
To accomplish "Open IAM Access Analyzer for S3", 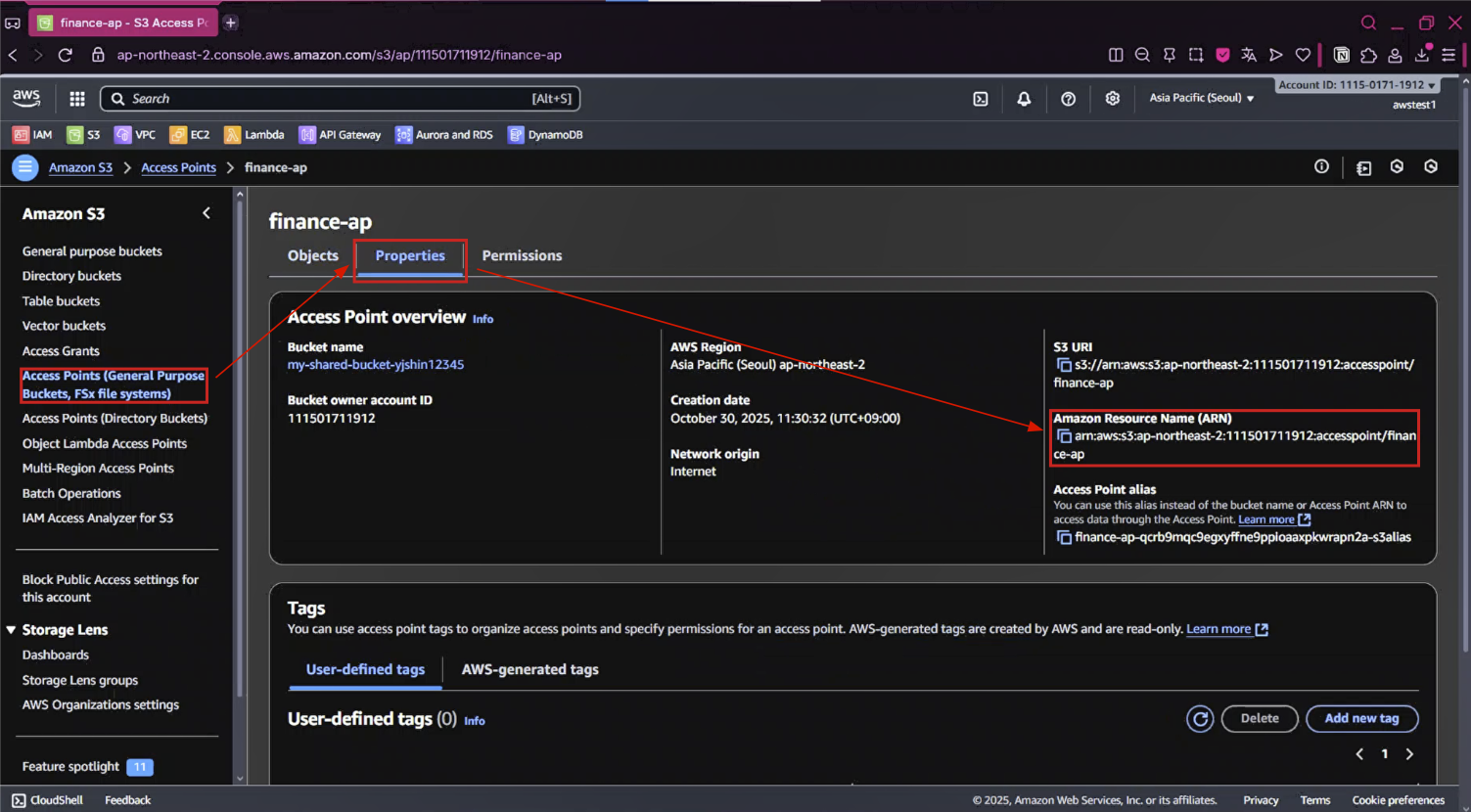I will 98,519.
